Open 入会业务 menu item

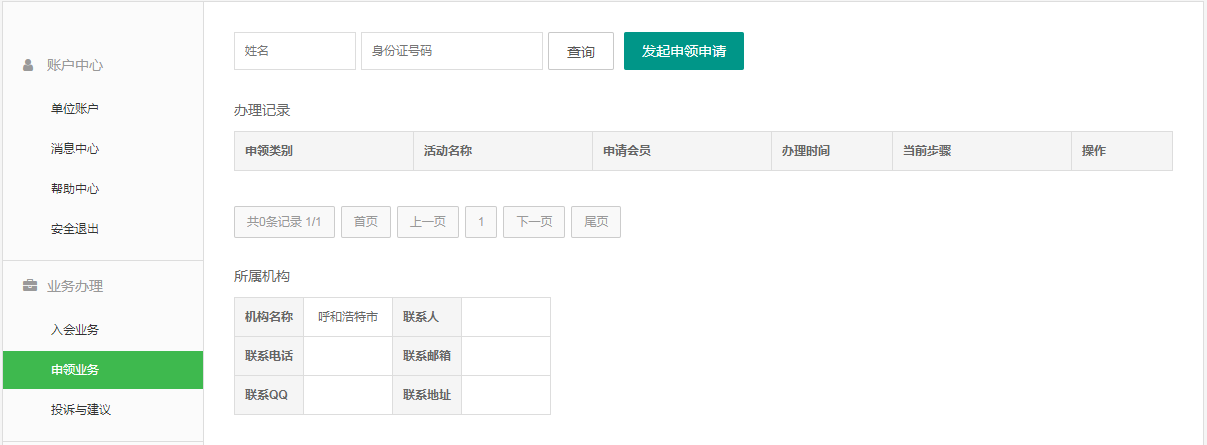(x=75, y=330)
